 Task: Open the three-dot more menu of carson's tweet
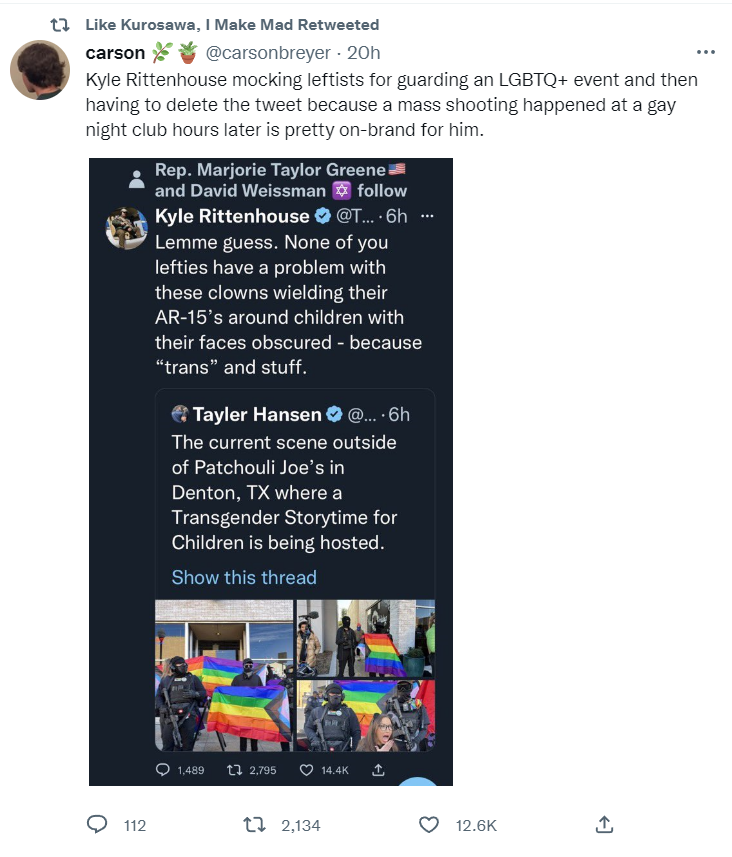pos(705,52)
